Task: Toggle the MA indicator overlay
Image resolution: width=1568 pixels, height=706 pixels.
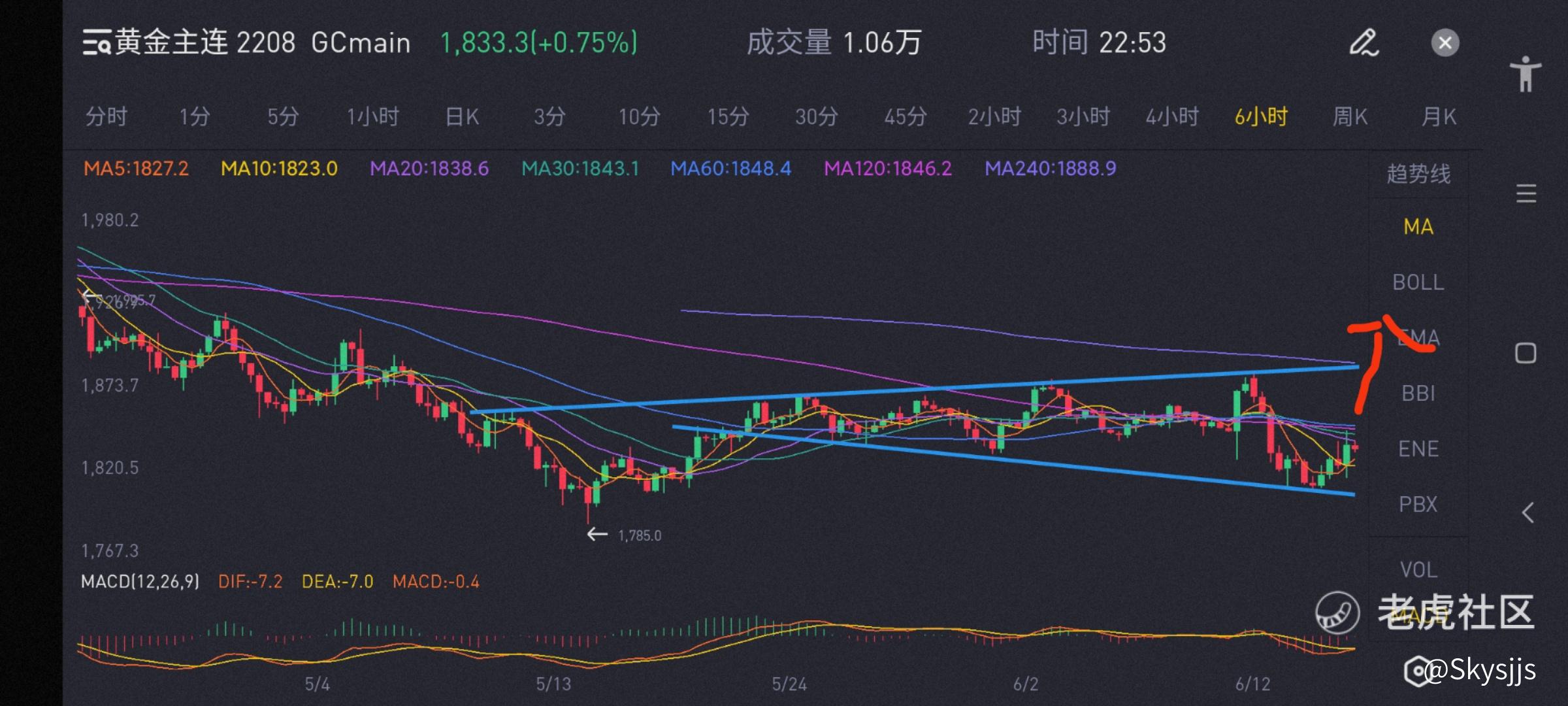Action: (1418, 227)
